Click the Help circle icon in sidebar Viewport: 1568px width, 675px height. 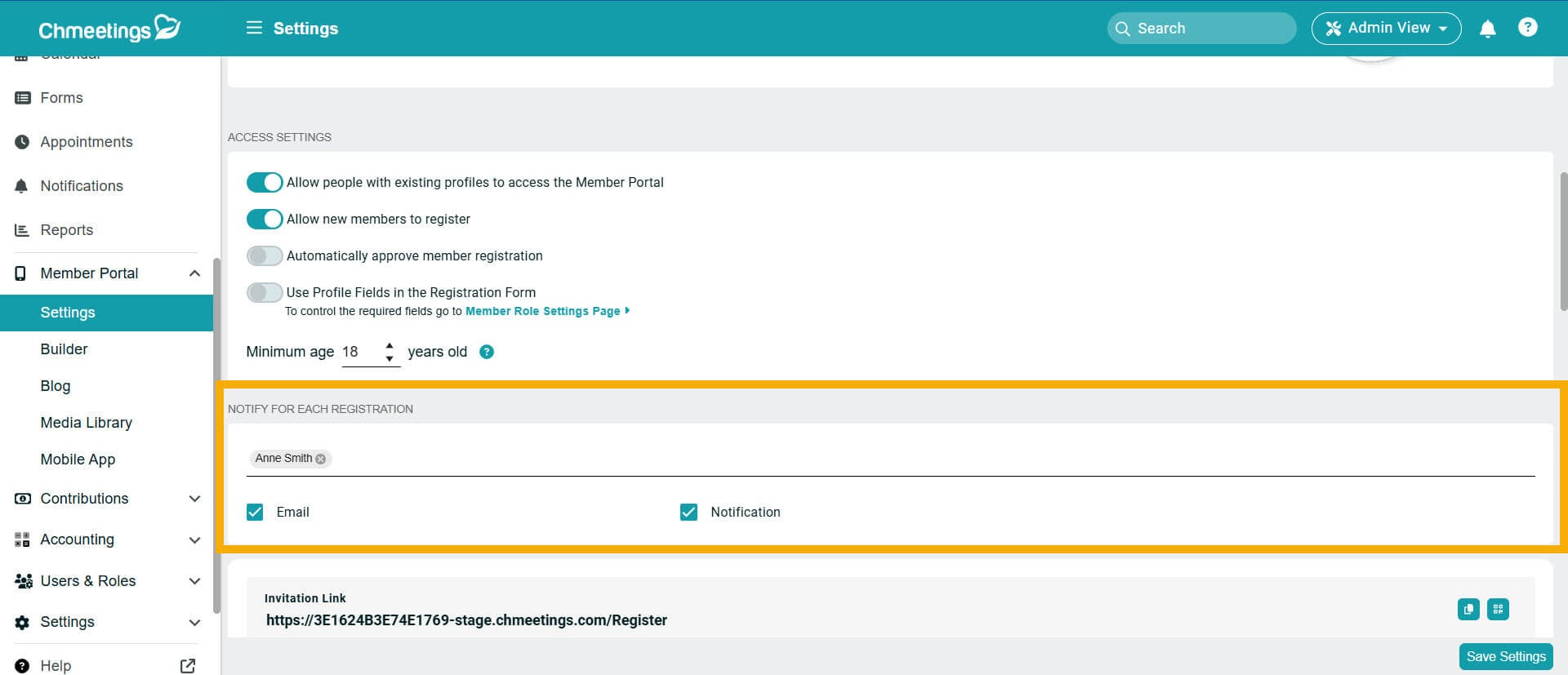22,666
